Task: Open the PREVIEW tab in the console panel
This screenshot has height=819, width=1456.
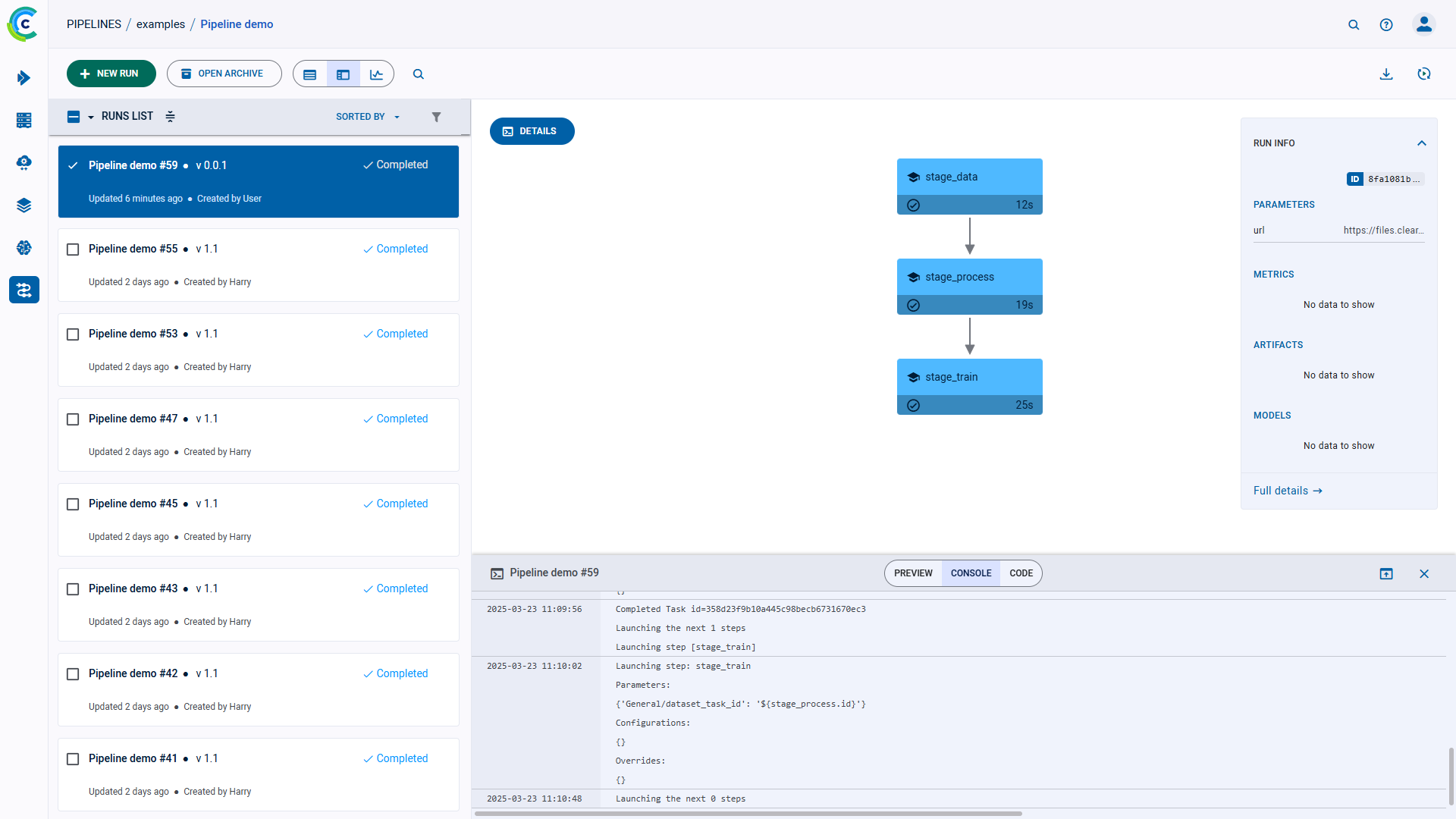Action: point(913,573)
